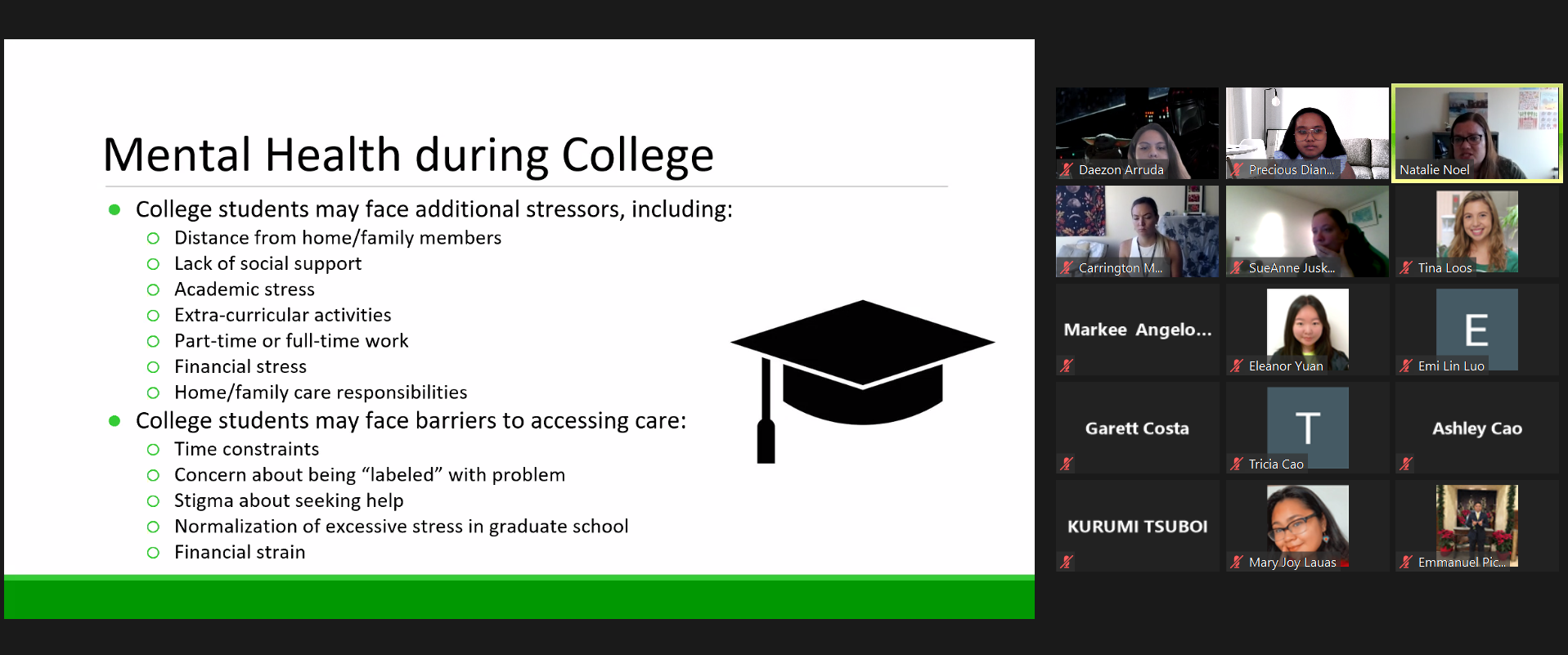Select Natalie Noel's active speaker video tile
The width and height of the screenshot is (1568, 655).
[x=1477, y=132]
